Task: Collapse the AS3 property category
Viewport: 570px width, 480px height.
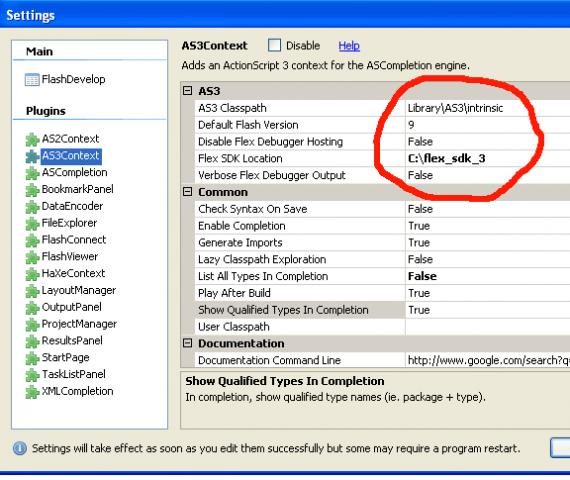Action: point(187,91)
